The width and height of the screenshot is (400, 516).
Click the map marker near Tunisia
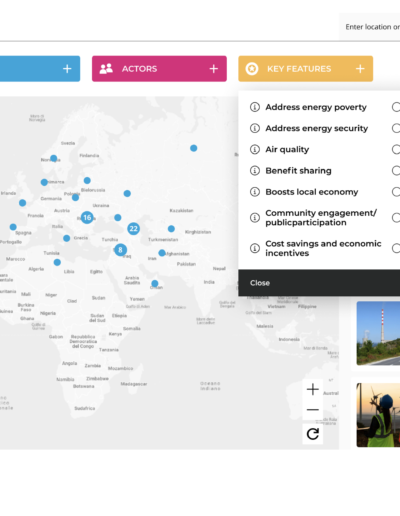tap(57, 262)
